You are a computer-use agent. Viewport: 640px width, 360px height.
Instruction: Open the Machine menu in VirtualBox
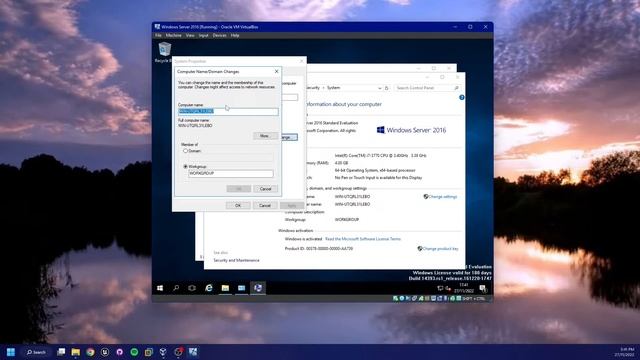173,36
